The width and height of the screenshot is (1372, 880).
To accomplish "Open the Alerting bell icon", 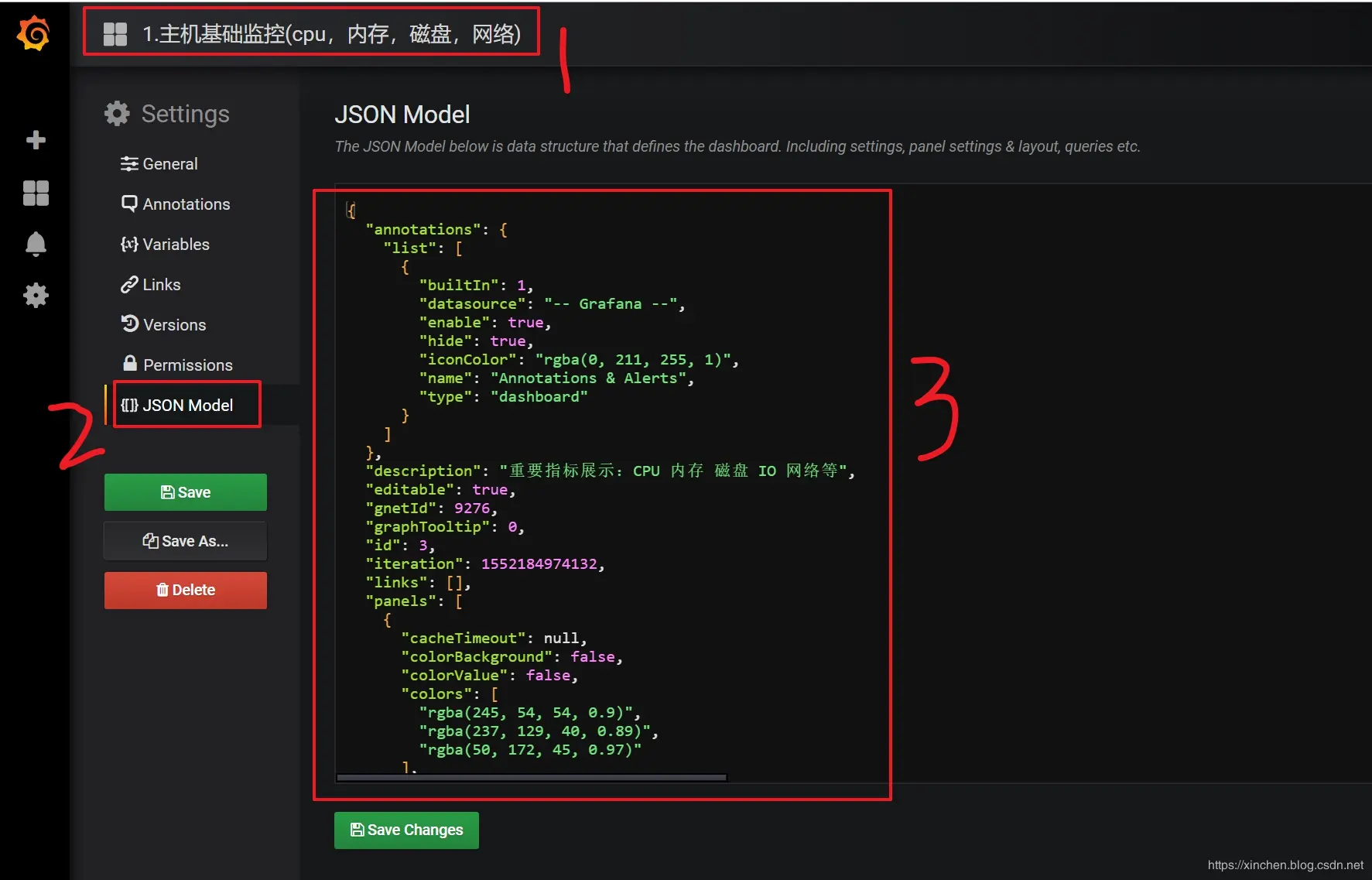I will pos(36,244).
